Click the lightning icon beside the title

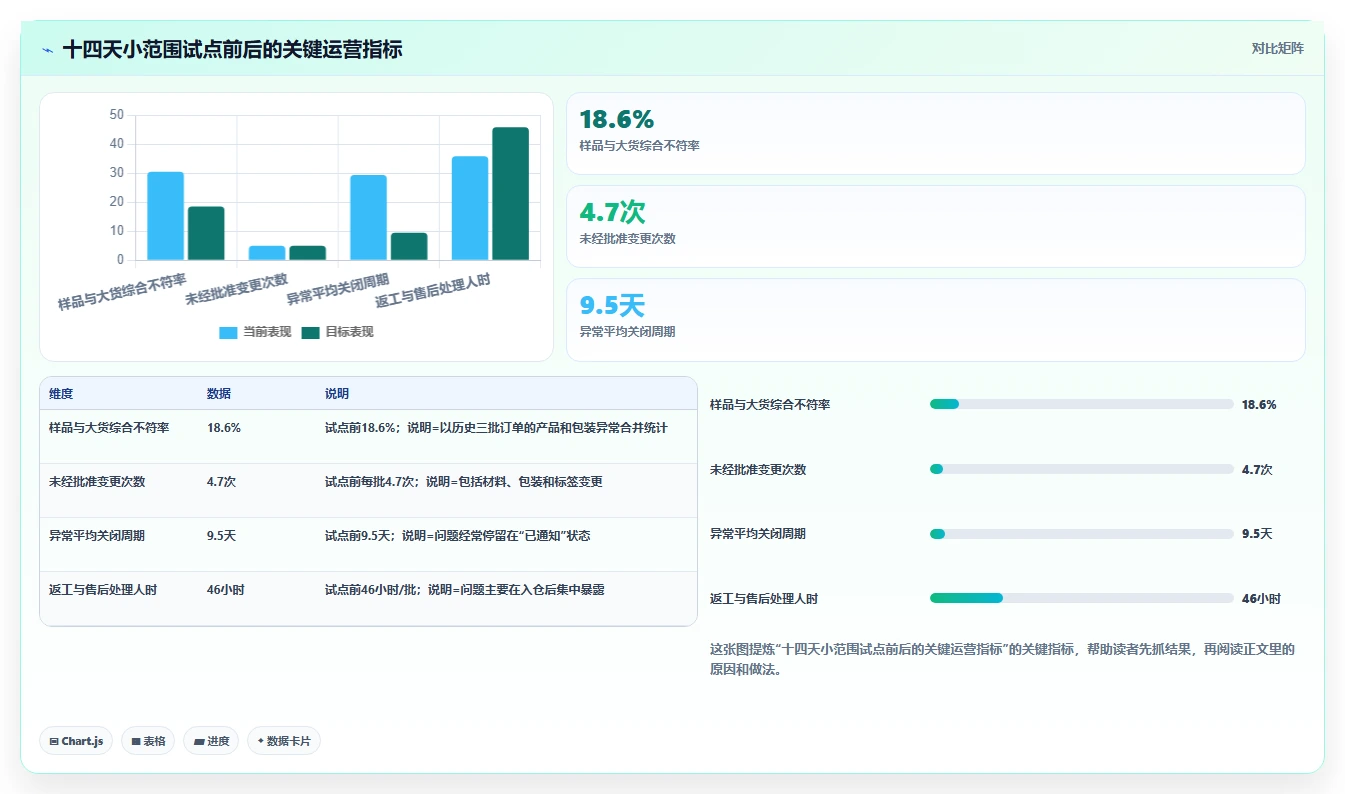click(47, 49)
